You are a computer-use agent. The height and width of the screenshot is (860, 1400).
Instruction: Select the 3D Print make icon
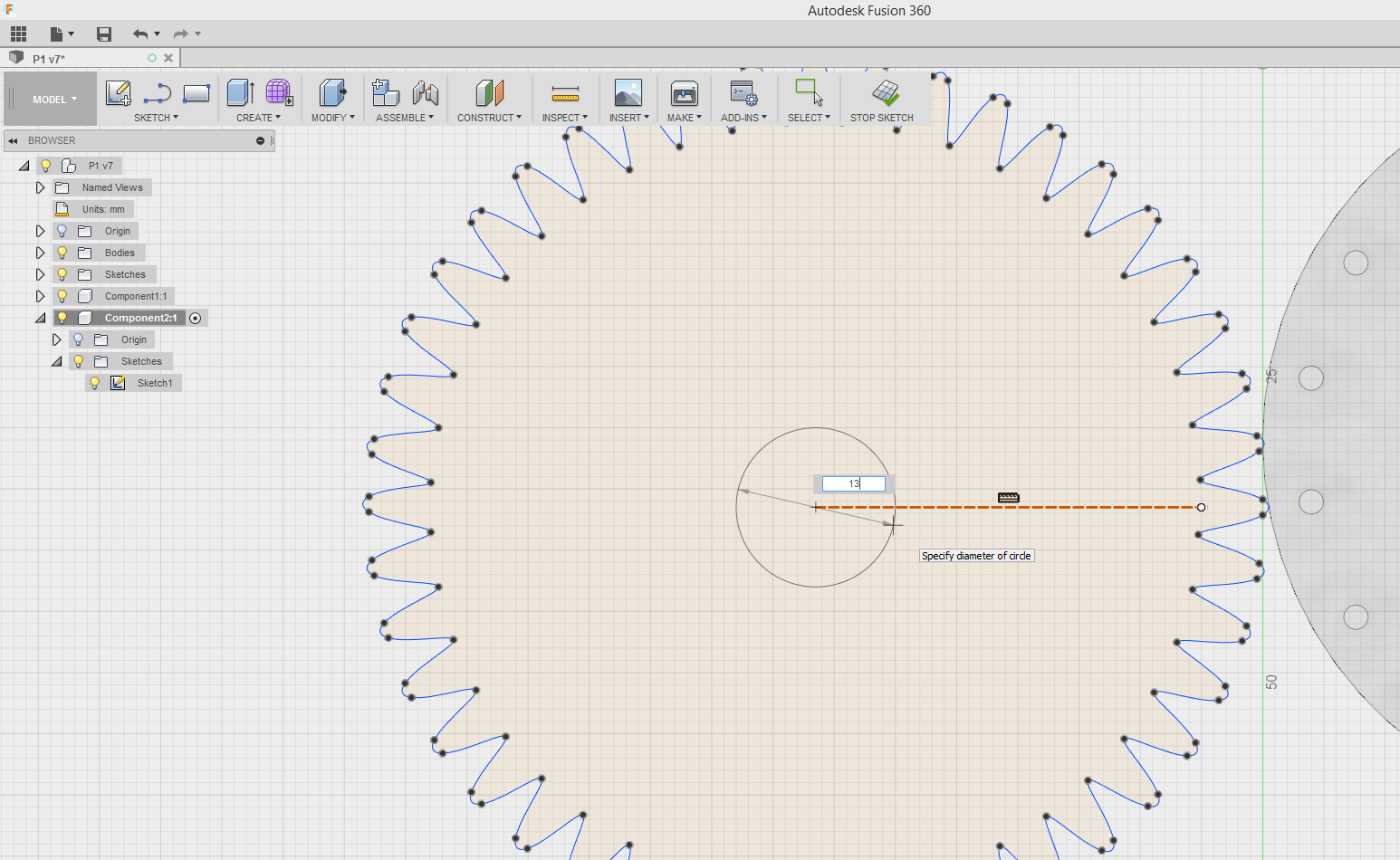click(x=685, y=92)
